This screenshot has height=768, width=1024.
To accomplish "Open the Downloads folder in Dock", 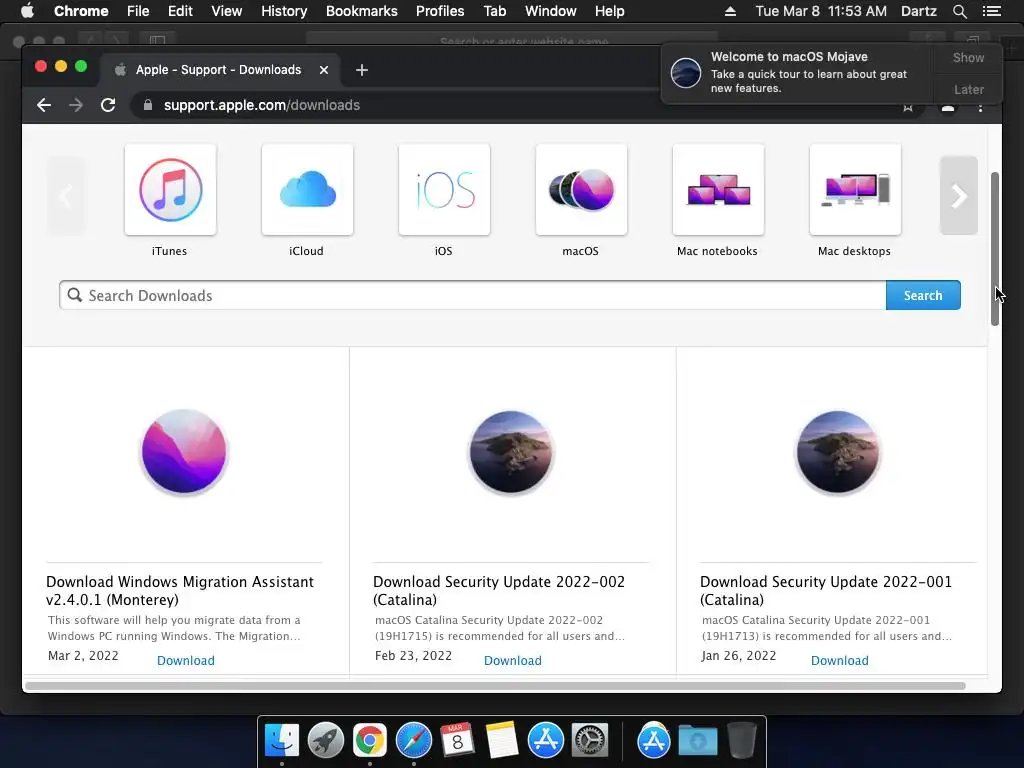I will point(697,741).
